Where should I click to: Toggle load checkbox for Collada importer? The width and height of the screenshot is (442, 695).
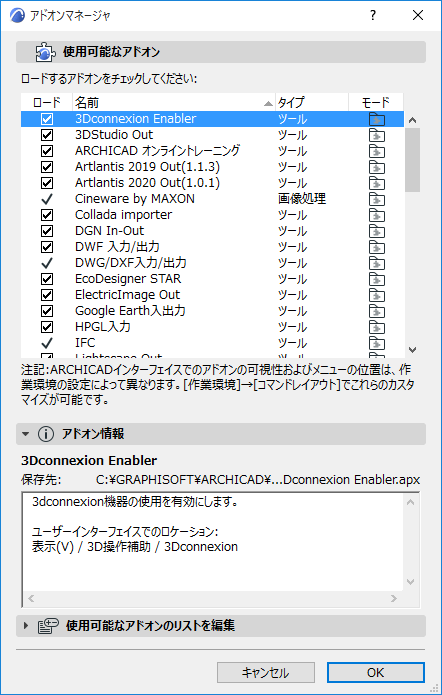coord(47,215)
